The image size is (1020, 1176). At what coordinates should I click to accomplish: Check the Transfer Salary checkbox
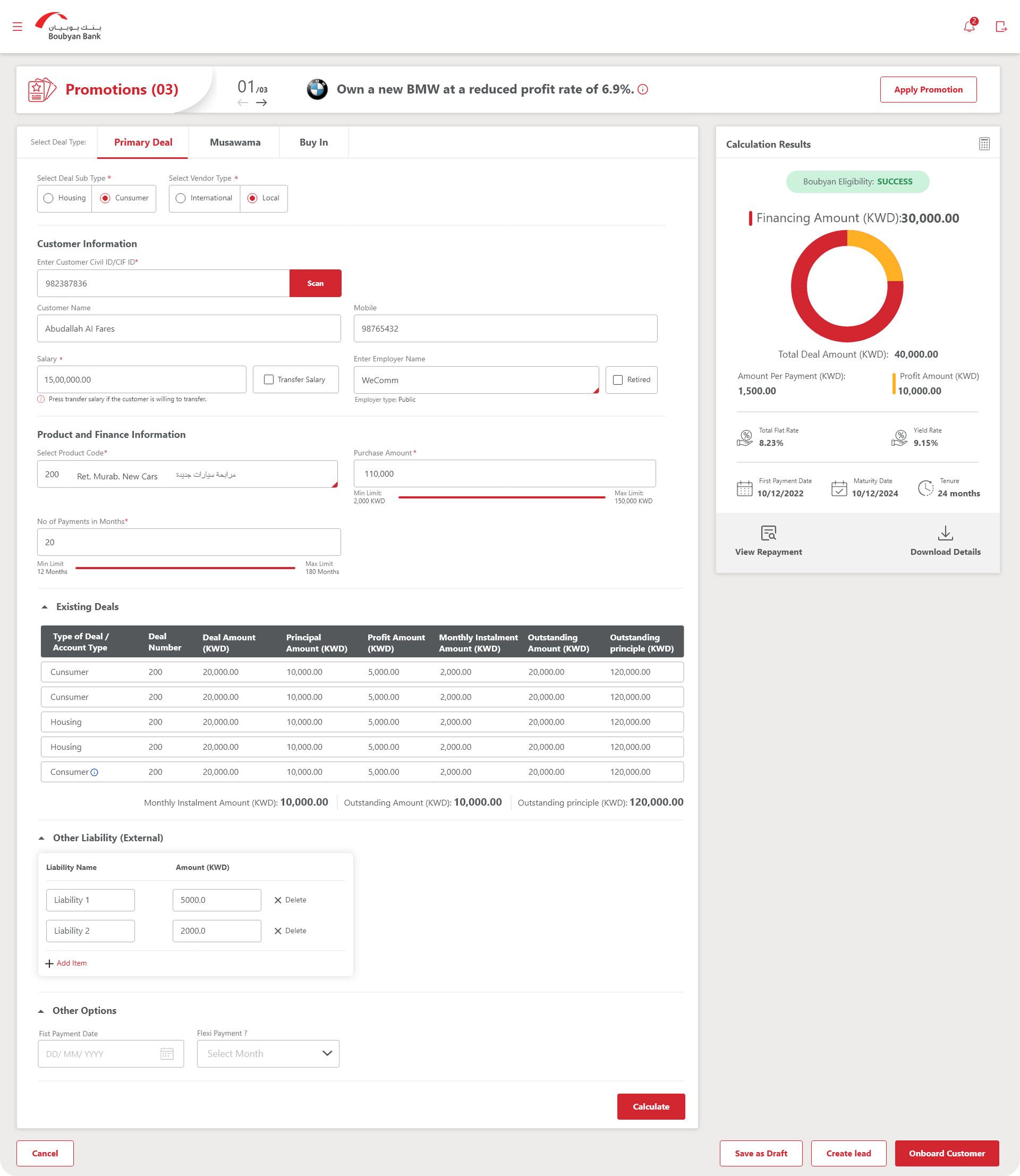pos(269,379)
